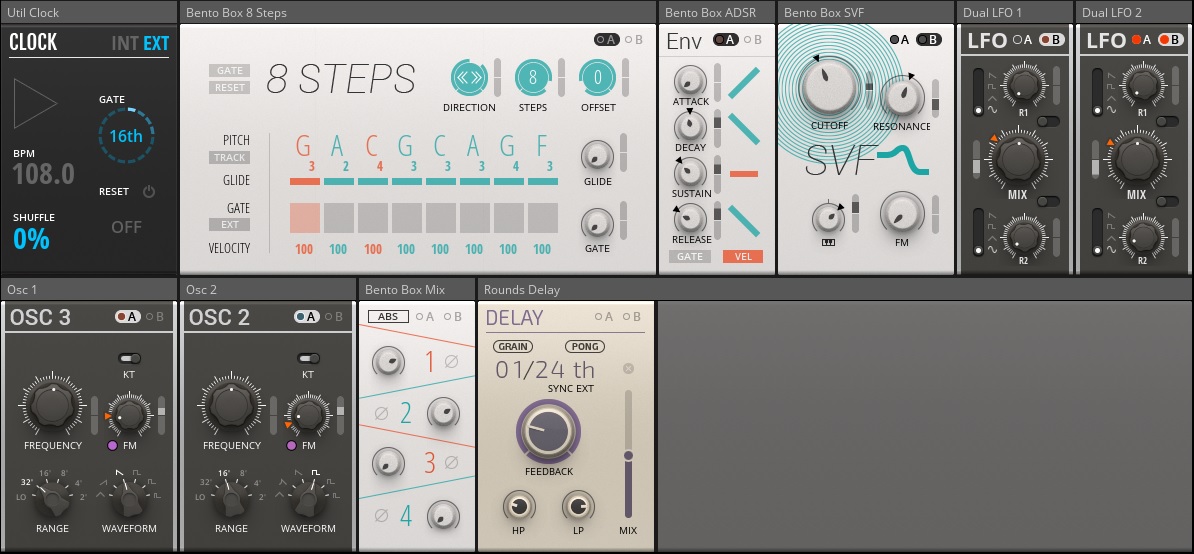Click the OSC 3 RANGE selector knob
This screenshot has width=1194, height=554.
click(53, 500)
